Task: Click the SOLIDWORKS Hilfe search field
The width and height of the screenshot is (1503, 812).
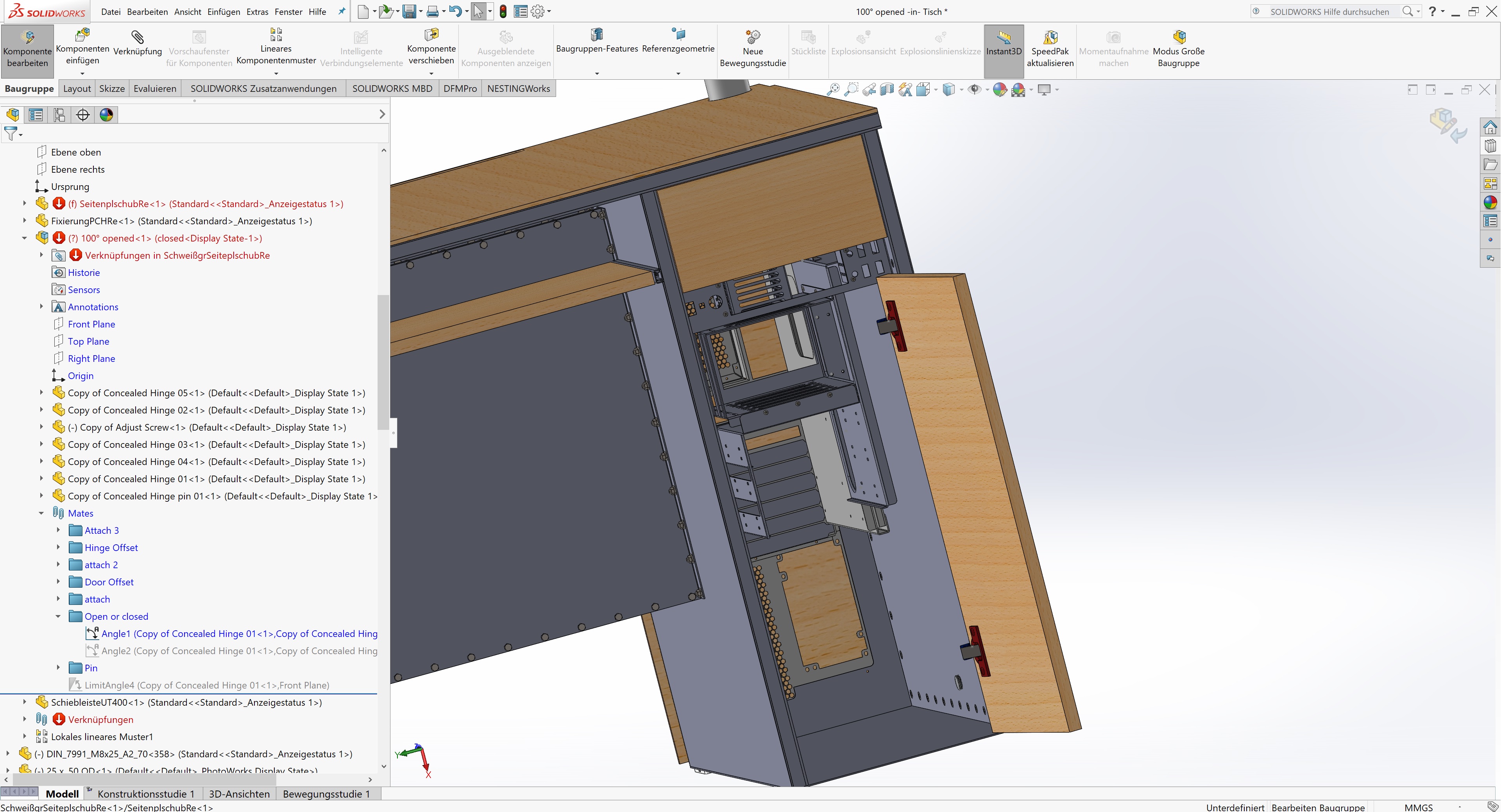Action: (1330, 12)
